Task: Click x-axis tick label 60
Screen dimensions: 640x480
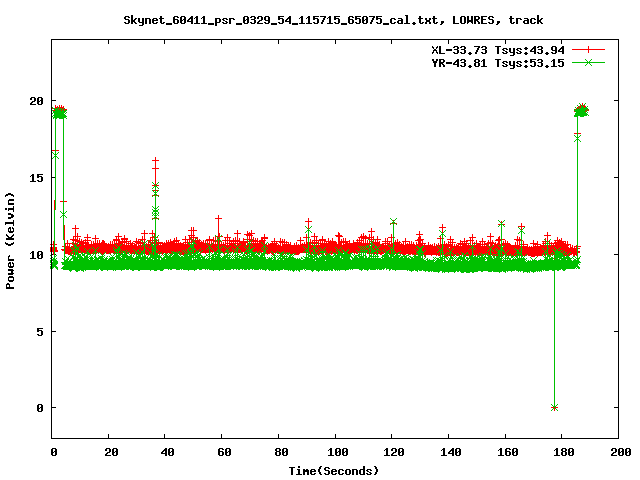Action: click(224, 452)
